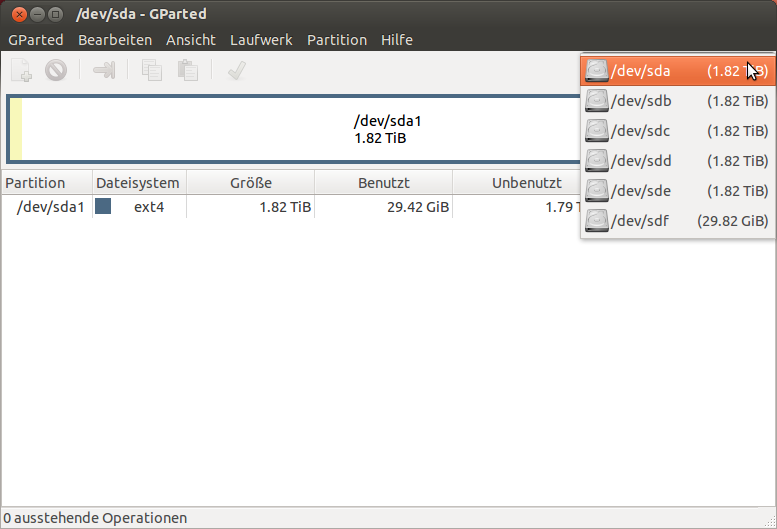Image resolution: width=777 pixels, height=529 pixels.
Task: Sort by Unbenutzt column header
Action: [516, 183]
